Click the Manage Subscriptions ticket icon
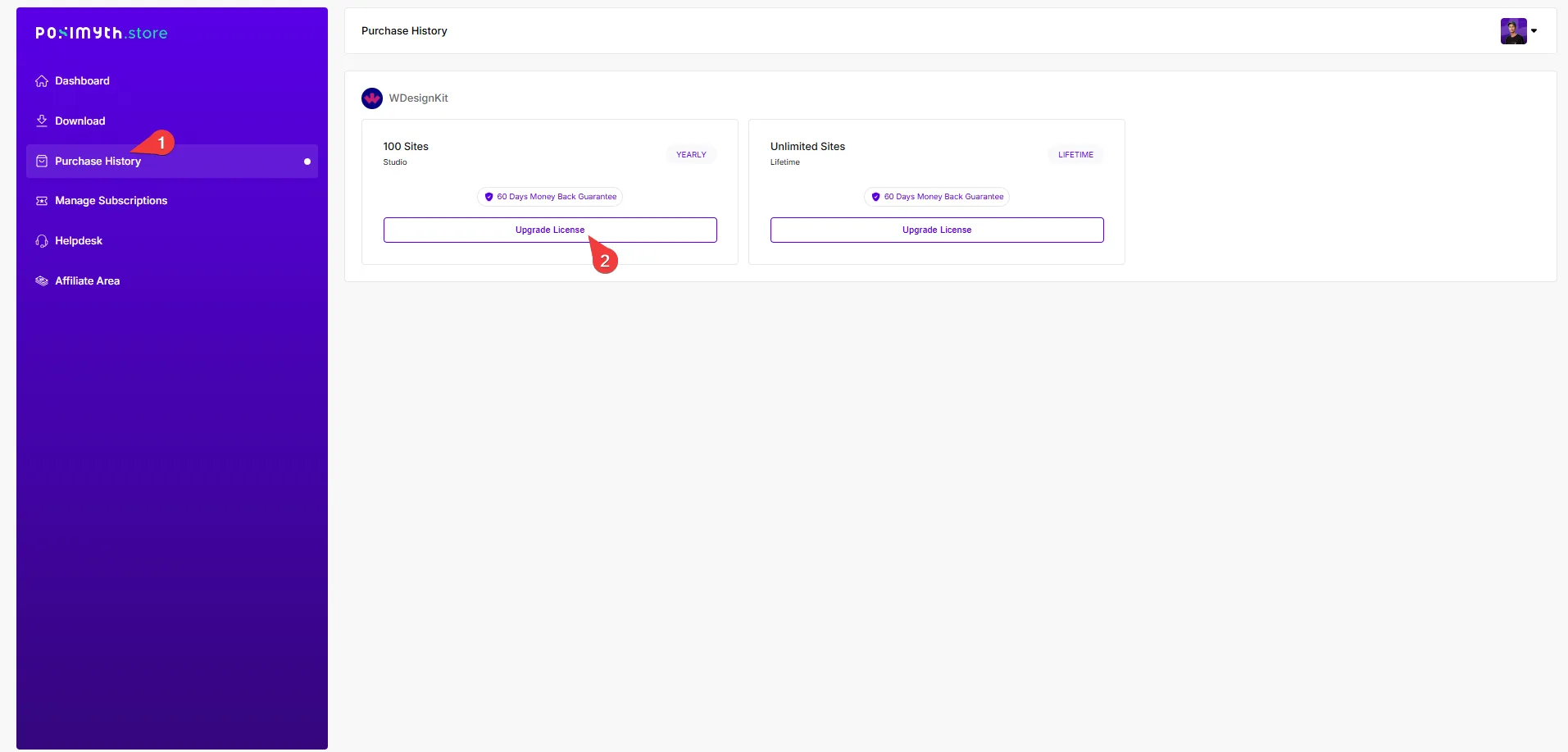This screenshot has width=1568, height=752. (x=42, y=201)
